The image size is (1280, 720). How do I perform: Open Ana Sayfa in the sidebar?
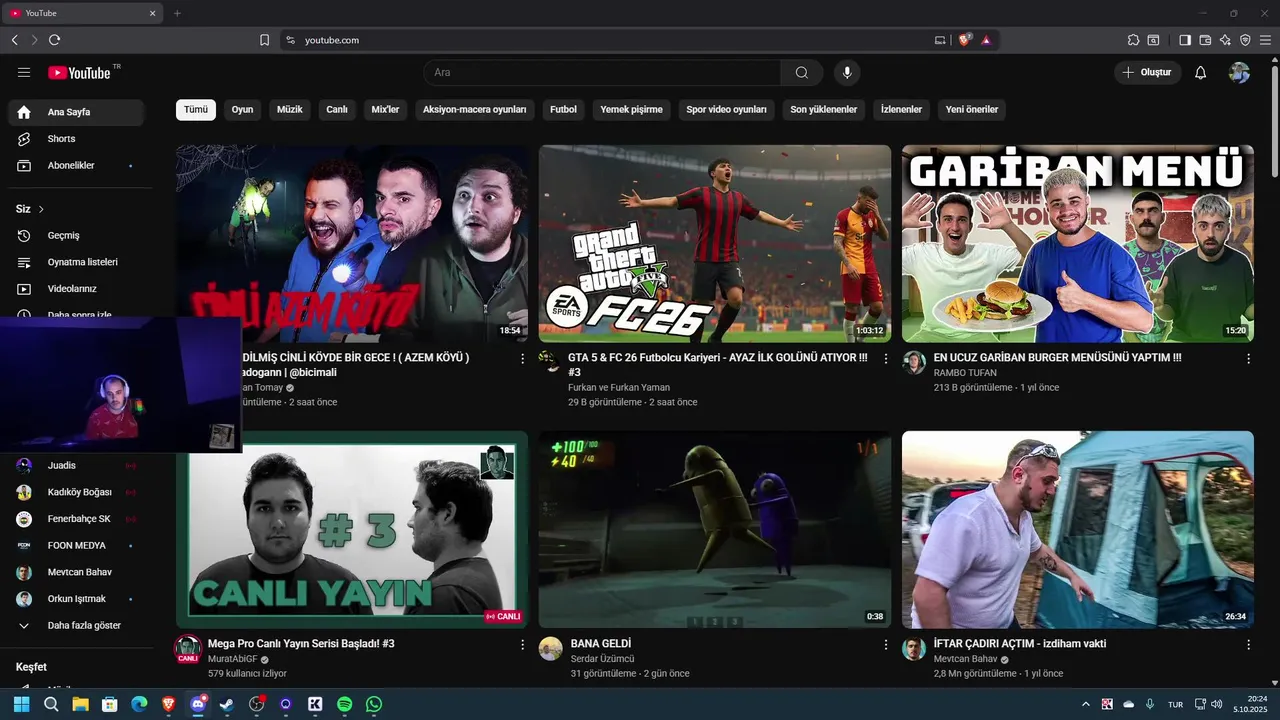pyautogui.click(x=76, y=112)
